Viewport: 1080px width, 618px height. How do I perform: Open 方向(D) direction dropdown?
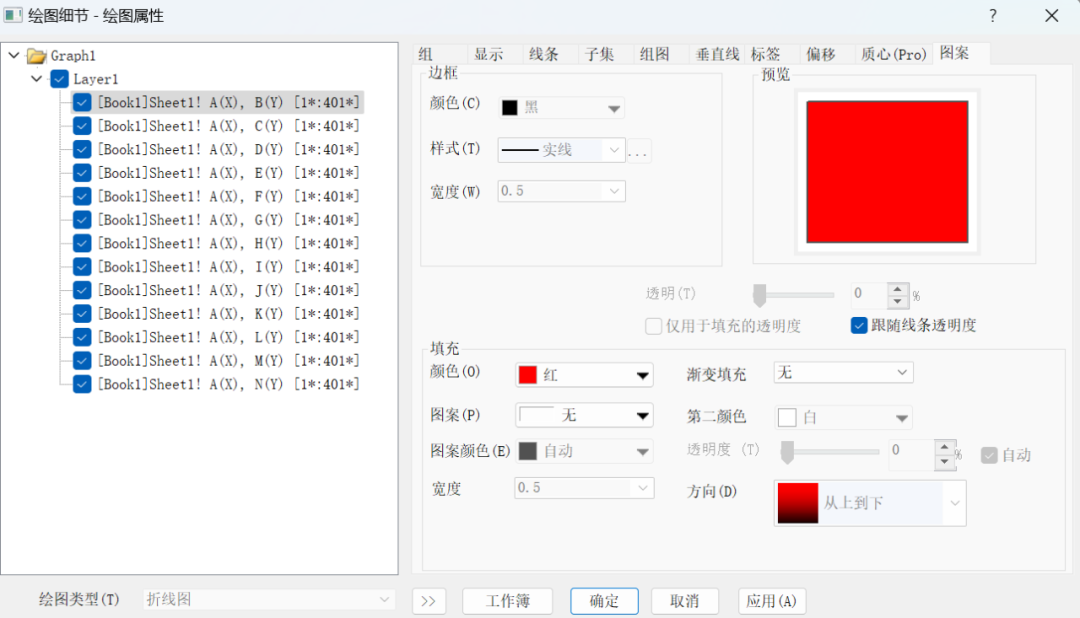pos(870,503)
